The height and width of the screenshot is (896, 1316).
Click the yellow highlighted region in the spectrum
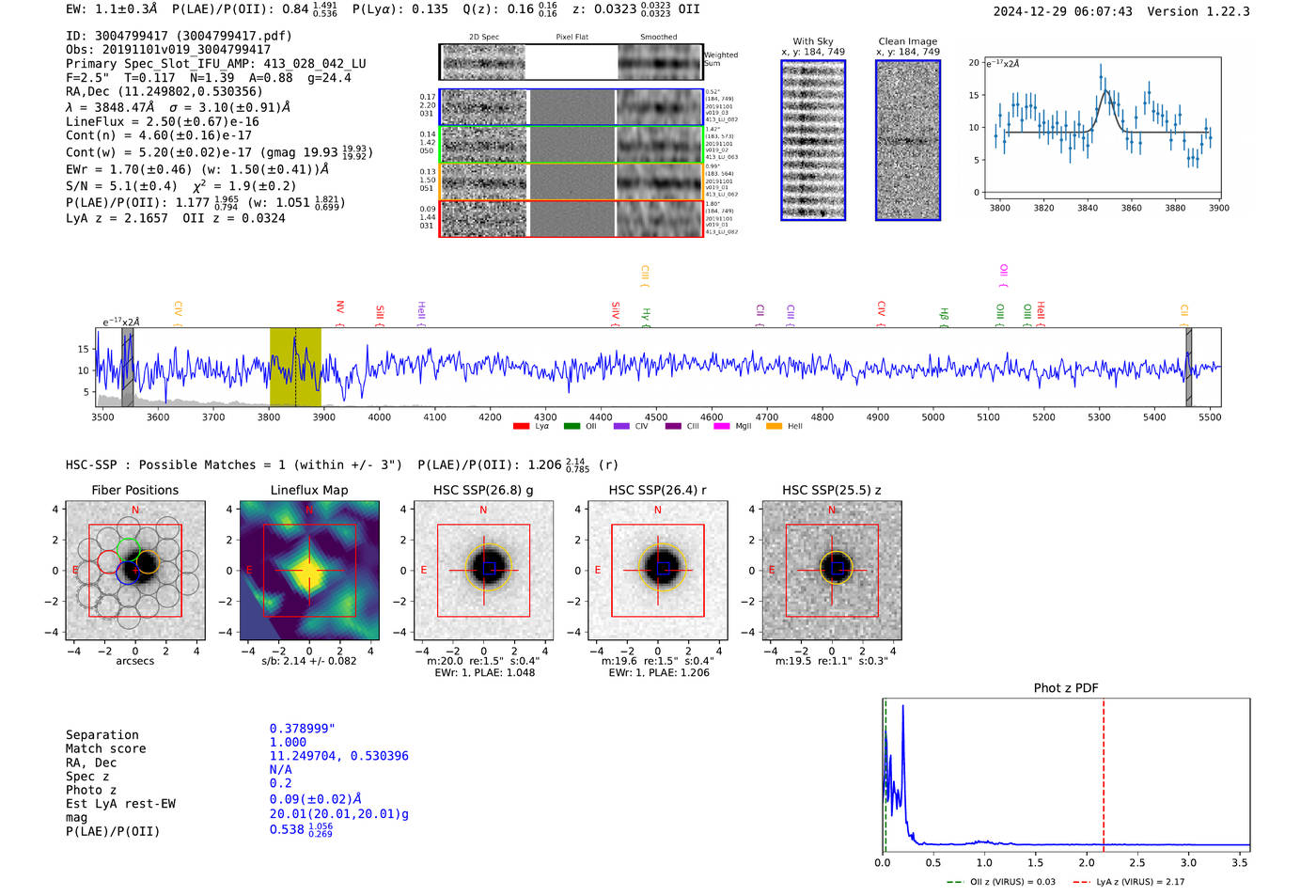coord(295,368)
